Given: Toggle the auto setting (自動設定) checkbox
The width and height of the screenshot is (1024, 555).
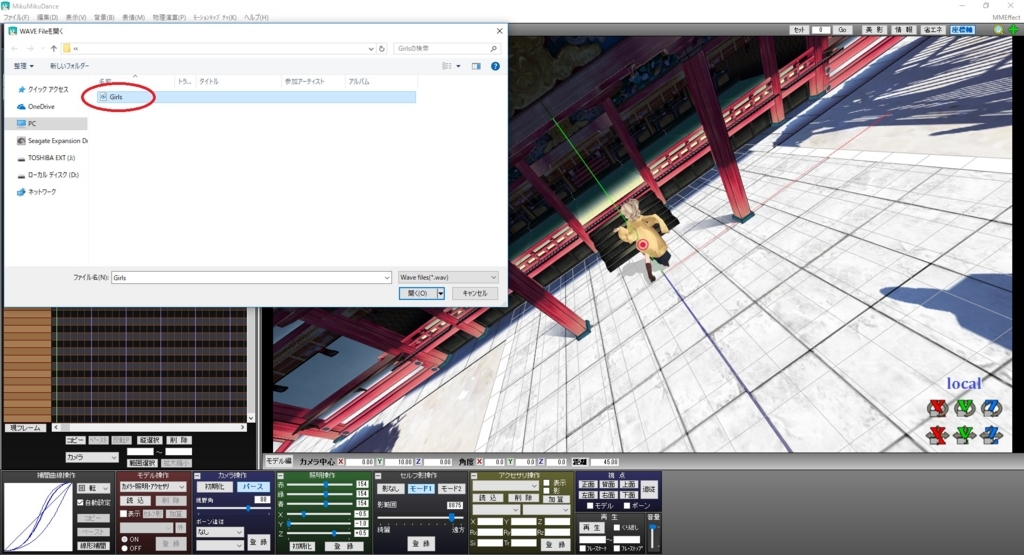Looking at the screenshot, I should (80, 502).
